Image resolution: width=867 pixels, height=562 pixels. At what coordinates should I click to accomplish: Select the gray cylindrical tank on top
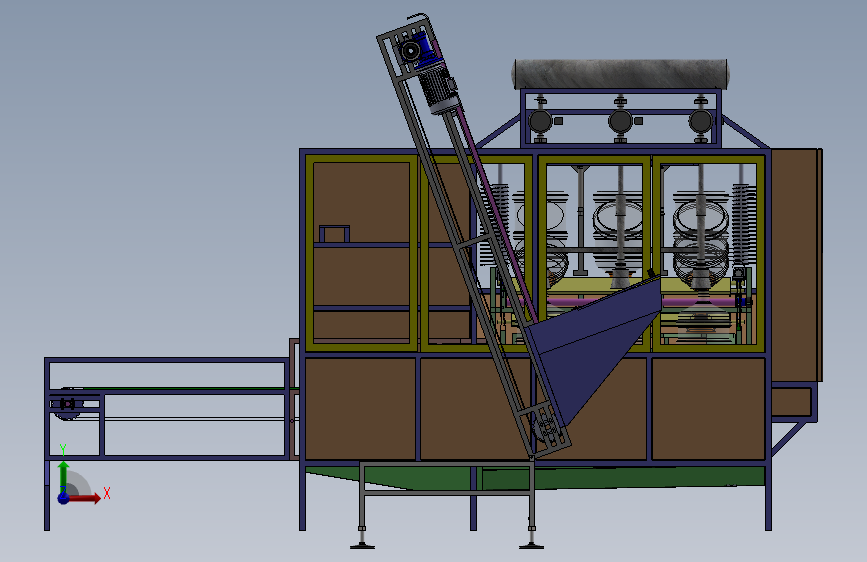click(621, 74)
